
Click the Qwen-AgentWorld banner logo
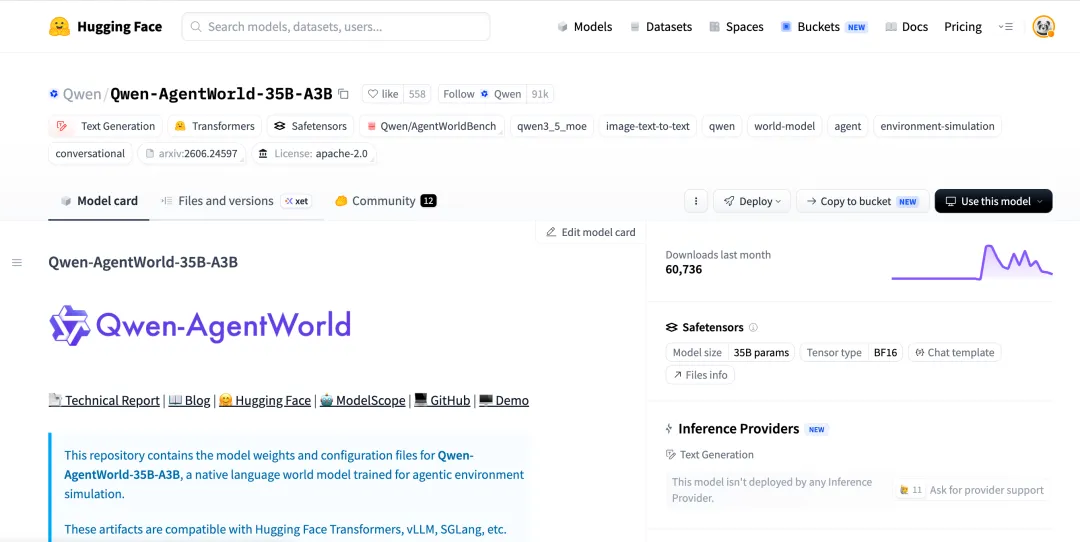pos(200,325)
